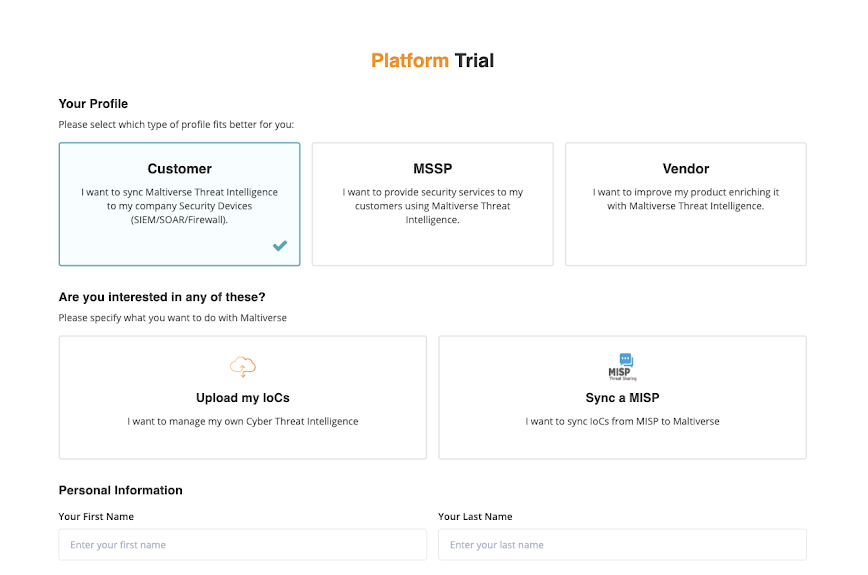868x575 pixels.
Task: Focus the Your First Name field
Action: (x=243, y=545)
